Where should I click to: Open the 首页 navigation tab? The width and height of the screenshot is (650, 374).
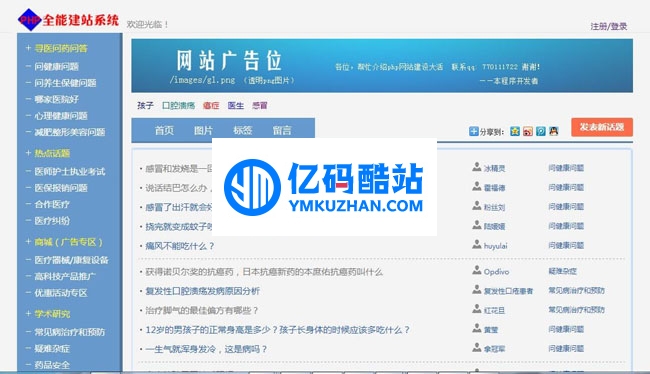[x=164, y=131]
